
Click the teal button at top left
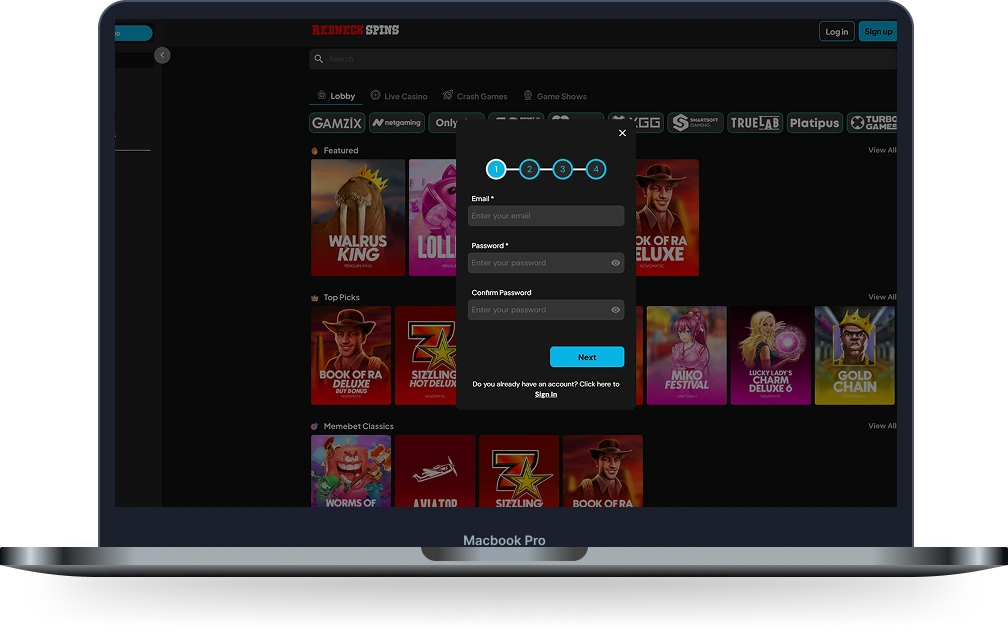point(134,33)
